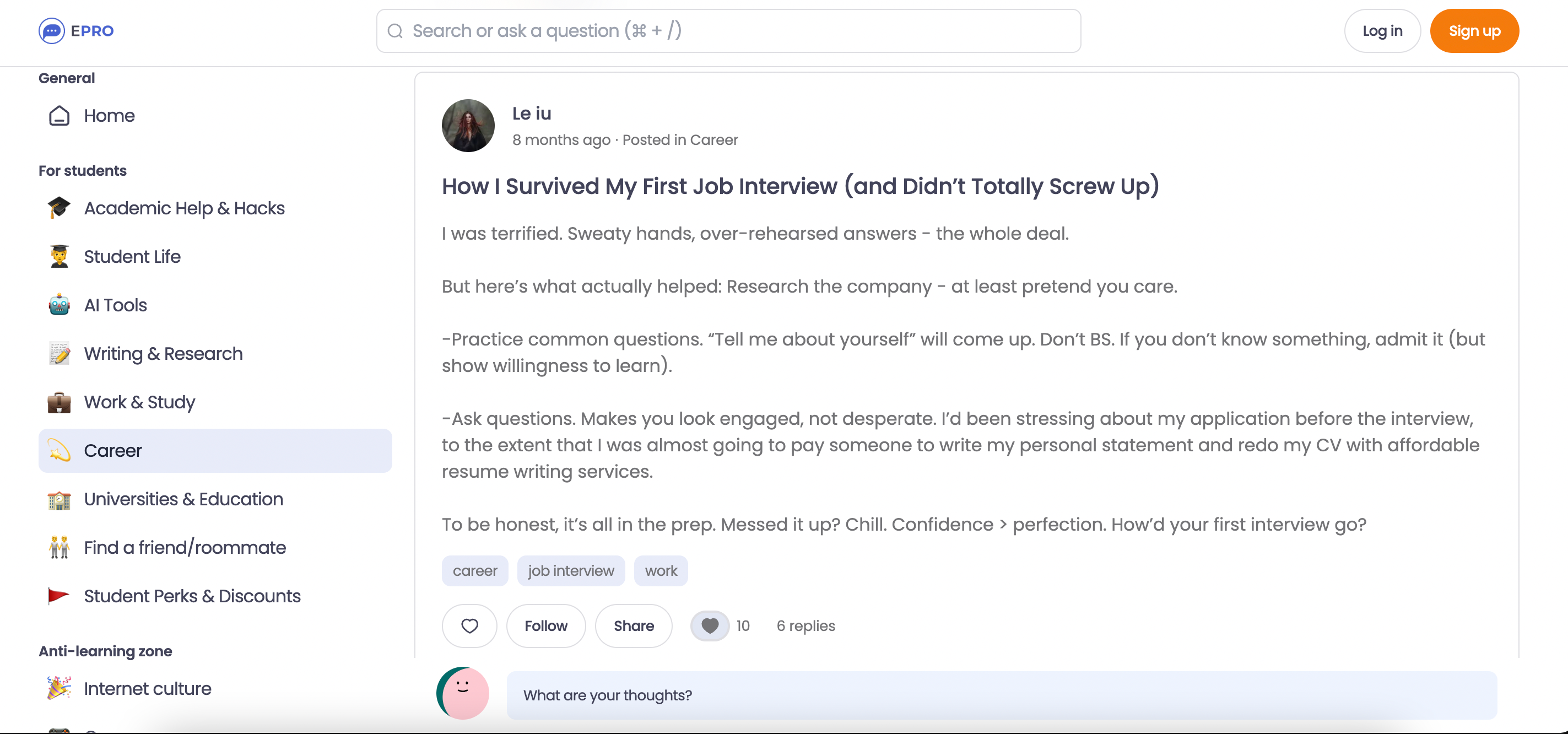View the 6 replies on the post
Image resolution: width=1568 pixels, height=734 pixels.
pos(805,625)
